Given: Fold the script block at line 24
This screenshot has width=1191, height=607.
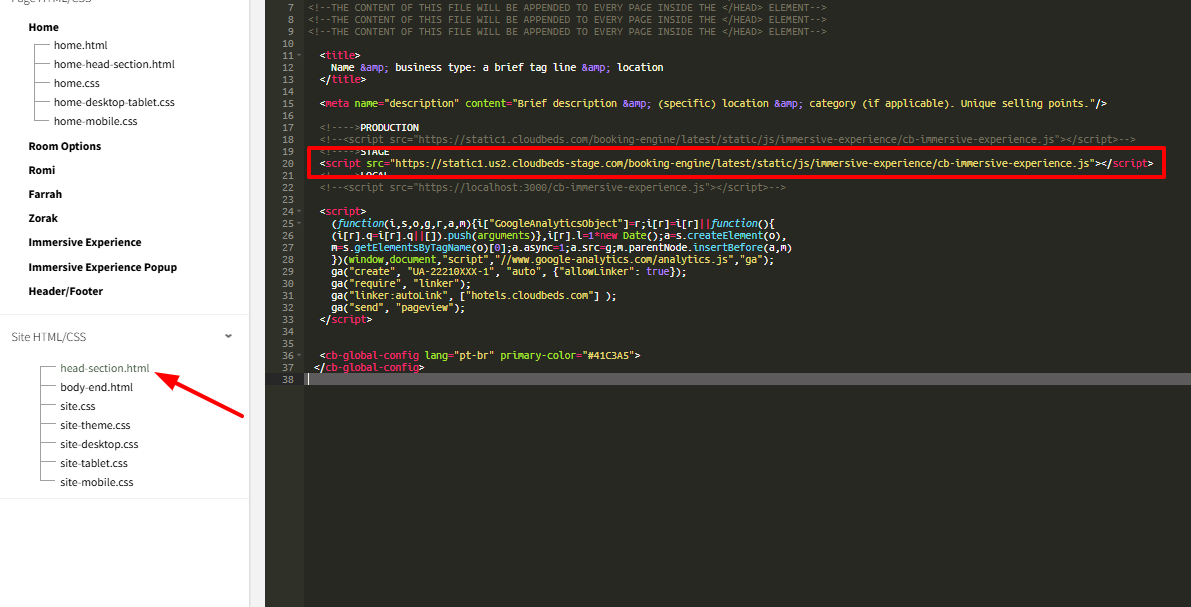Looking at the screenshot, I should pos(299,212).
